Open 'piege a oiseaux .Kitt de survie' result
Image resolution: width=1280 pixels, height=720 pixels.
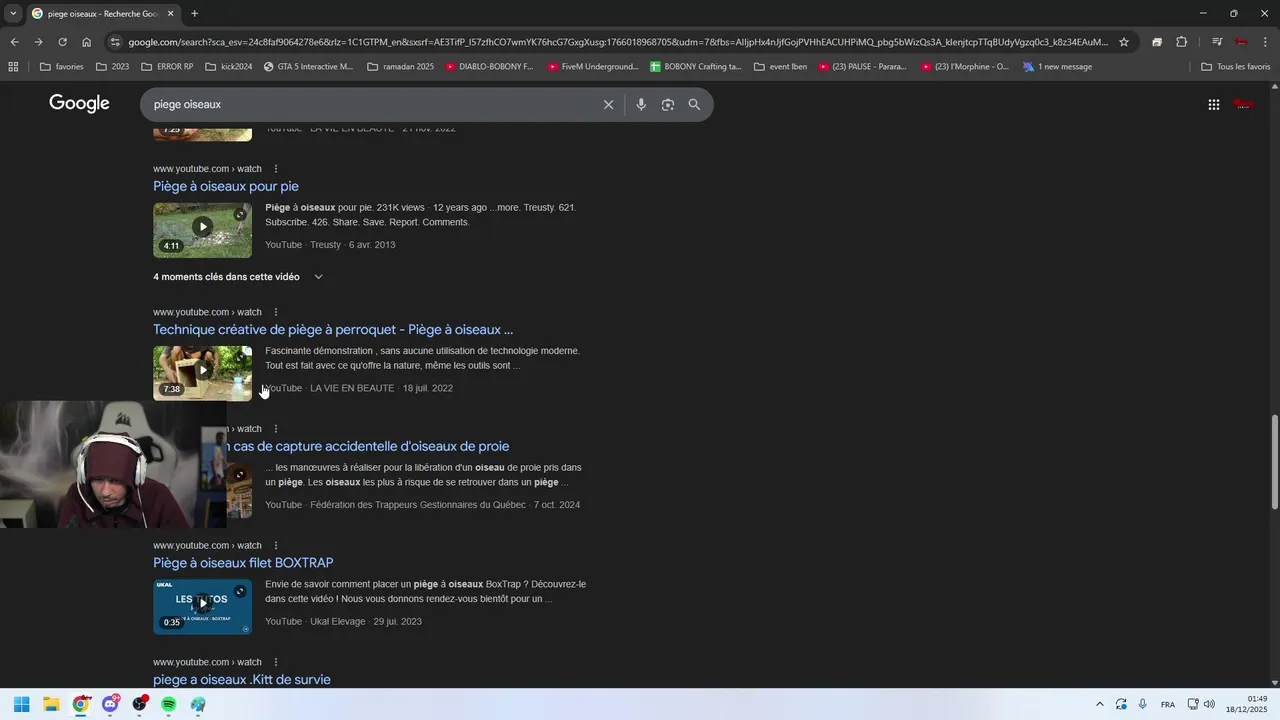pyautogui.click(x=242, y=680)
